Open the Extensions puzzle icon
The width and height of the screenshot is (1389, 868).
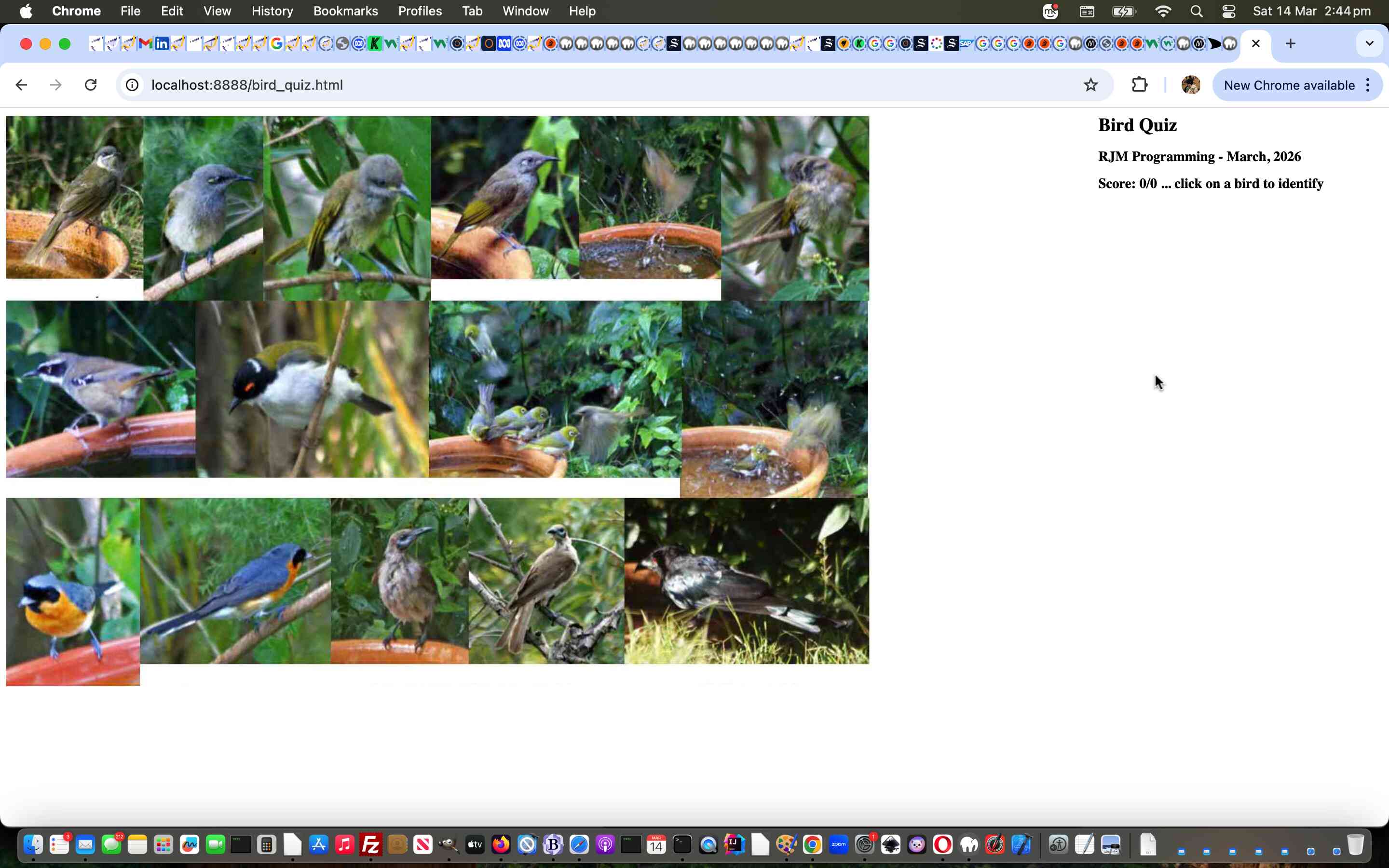point(1139,85)
